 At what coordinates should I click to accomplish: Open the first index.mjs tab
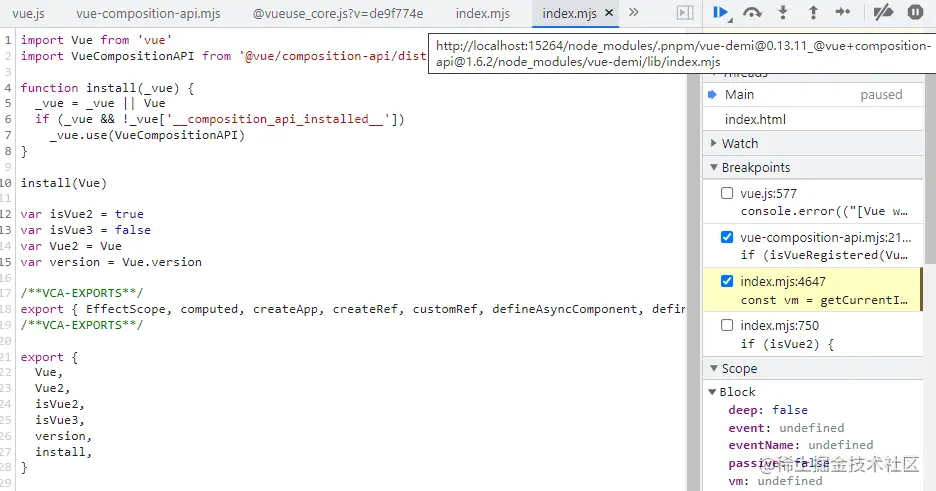[x=483, y=13]
